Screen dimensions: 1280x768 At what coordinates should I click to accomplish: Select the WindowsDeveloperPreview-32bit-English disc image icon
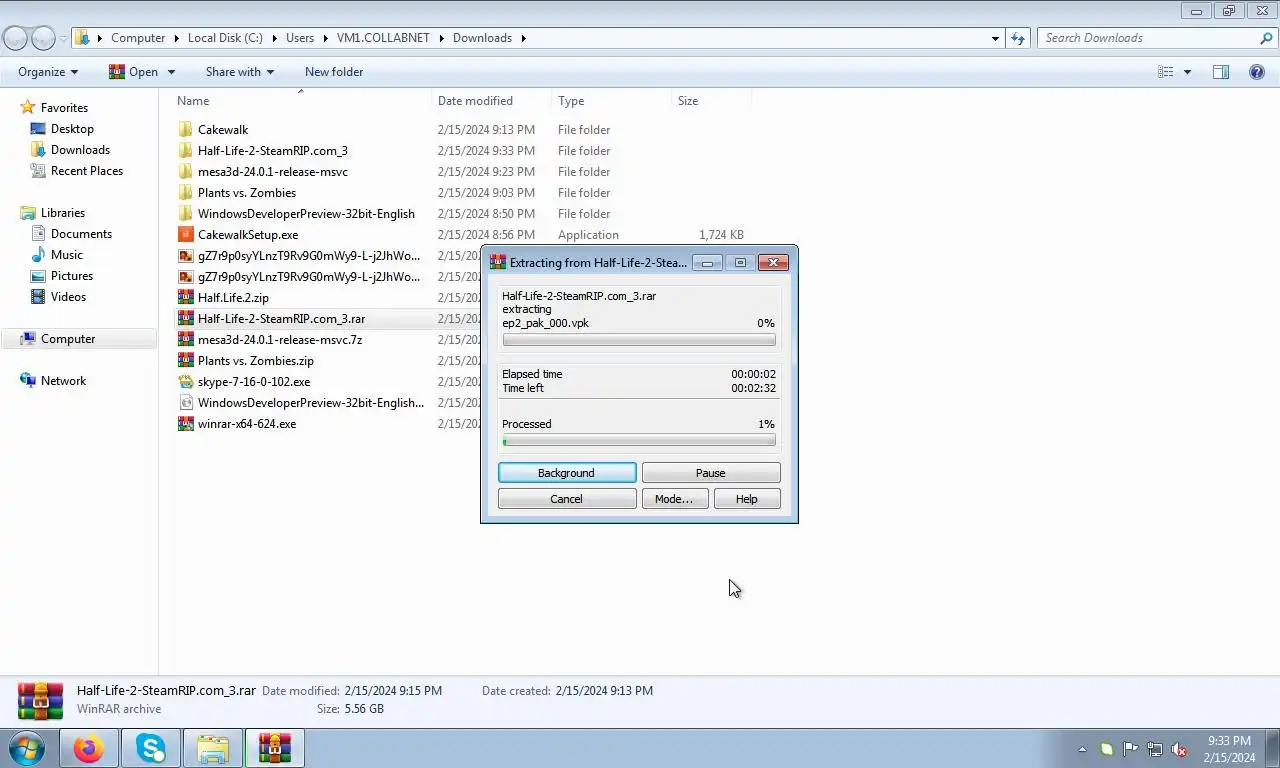tap(185, 402)
